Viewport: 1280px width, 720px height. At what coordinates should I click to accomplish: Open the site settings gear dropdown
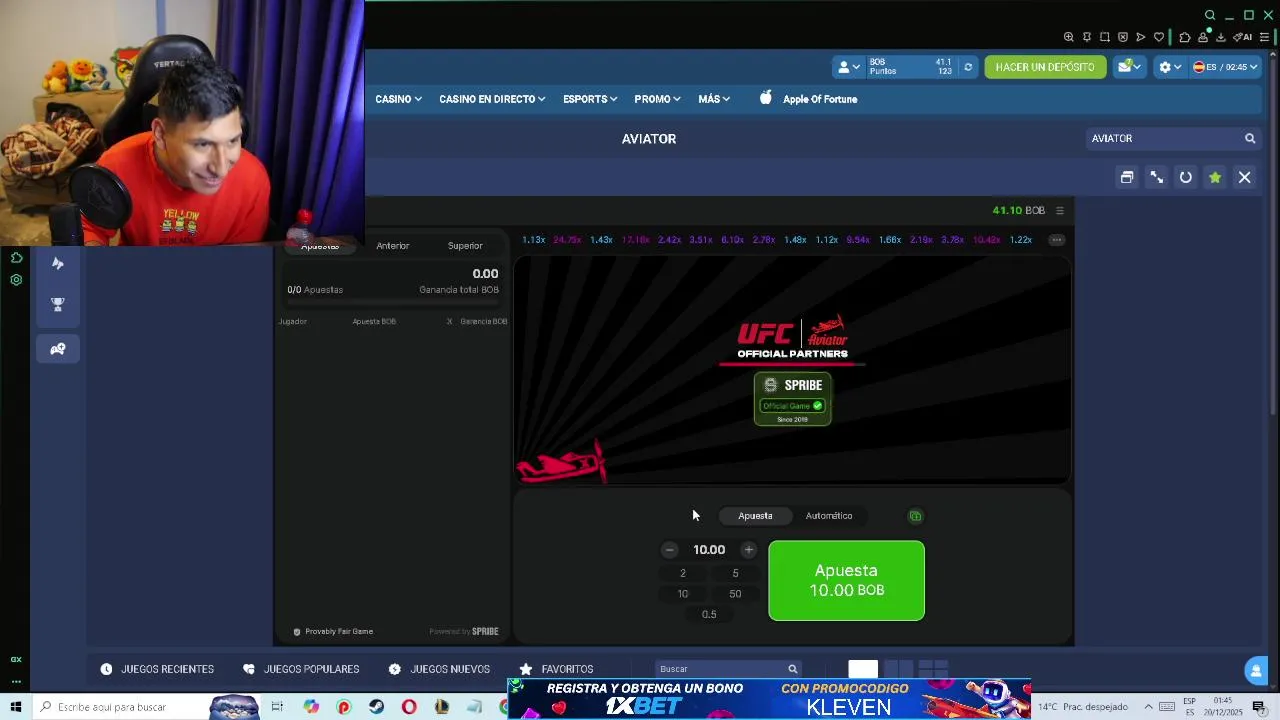point(1170,67)
